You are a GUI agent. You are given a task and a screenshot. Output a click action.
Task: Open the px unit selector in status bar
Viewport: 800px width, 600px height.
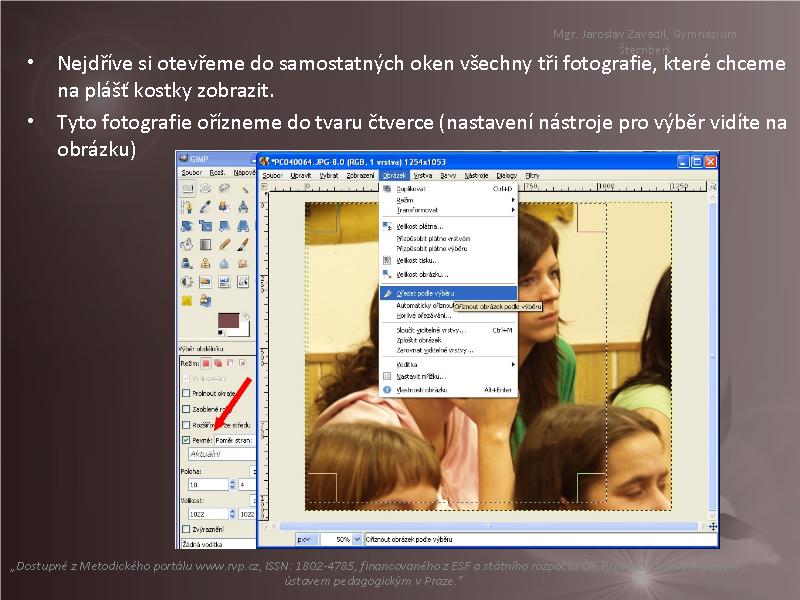pos(307,539)
